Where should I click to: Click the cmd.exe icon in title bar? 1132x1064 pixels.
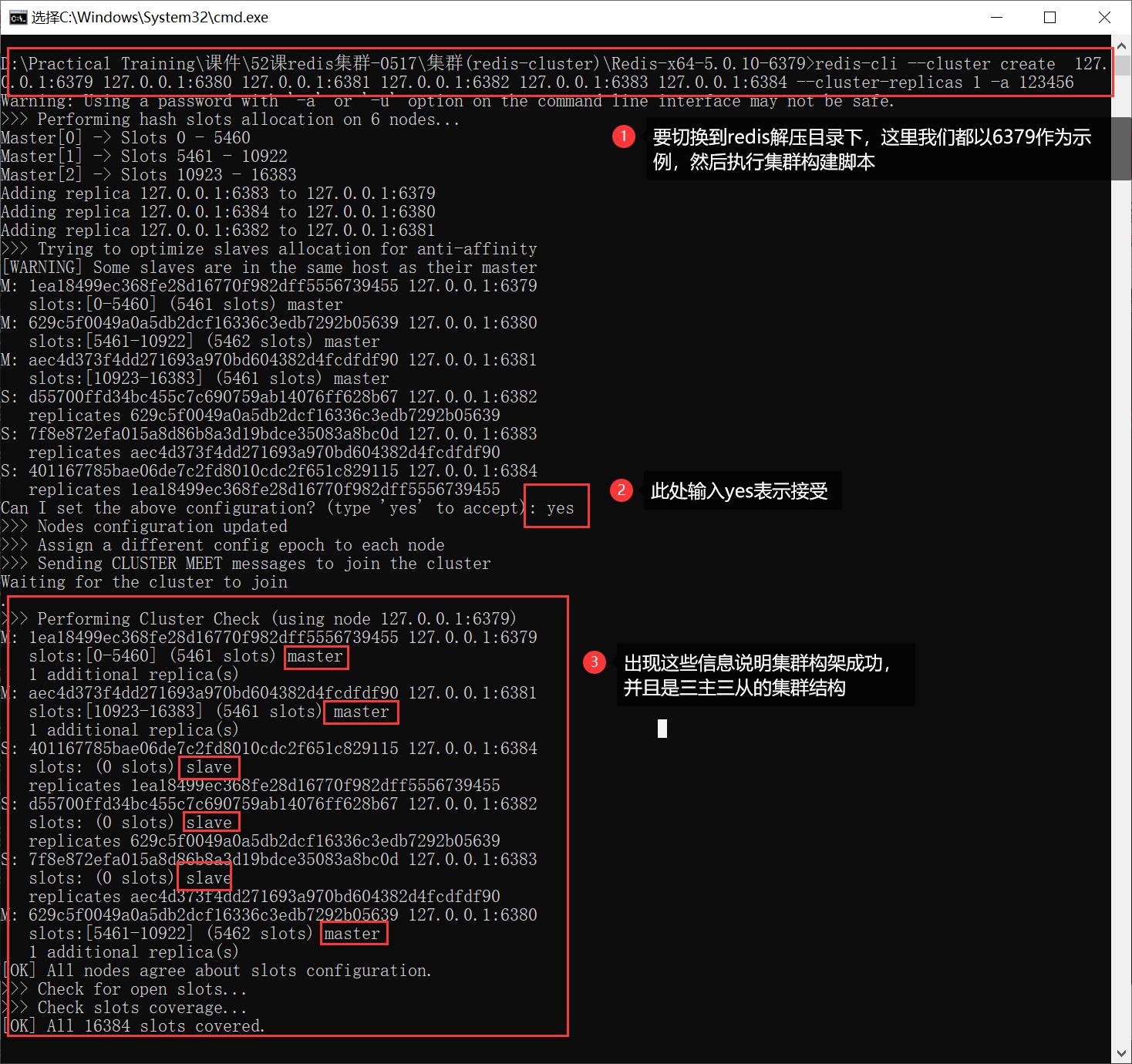18,18
